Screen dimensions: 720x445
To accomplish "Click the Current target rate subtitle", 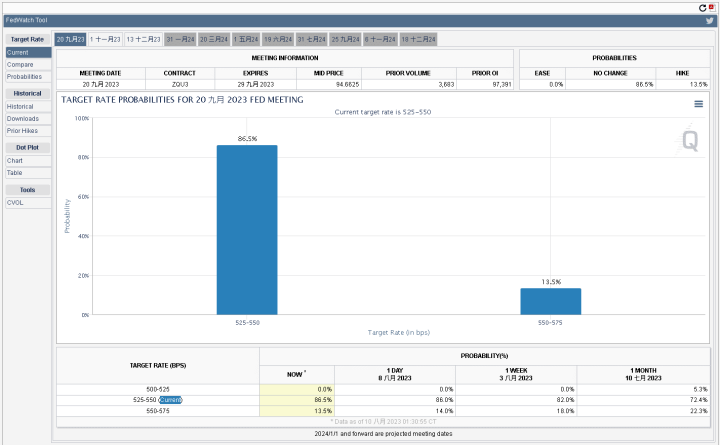I will pyautogui.click(x=382, y=112).
